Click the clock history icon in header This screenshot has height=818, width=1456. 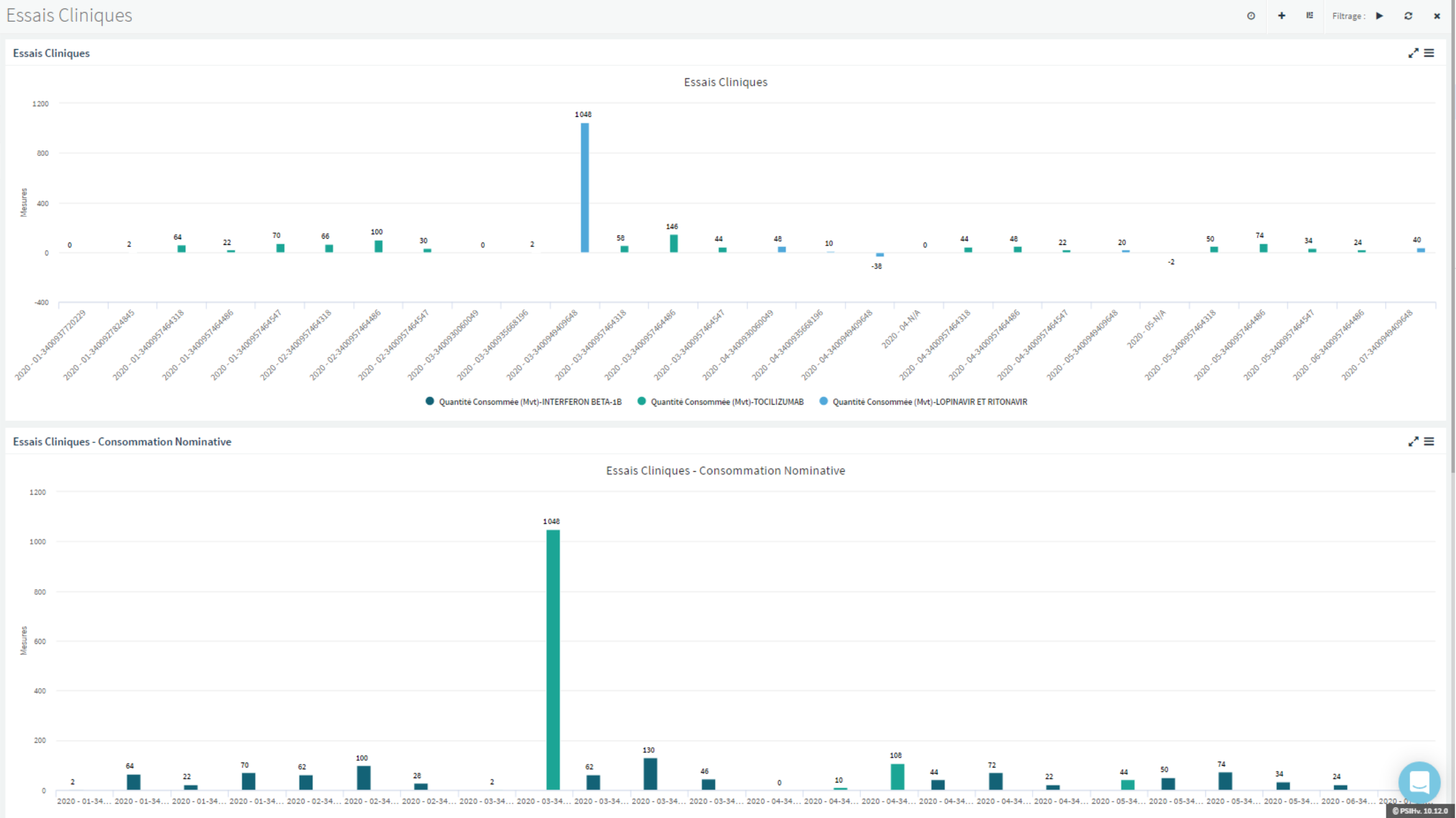(1251, 16)
